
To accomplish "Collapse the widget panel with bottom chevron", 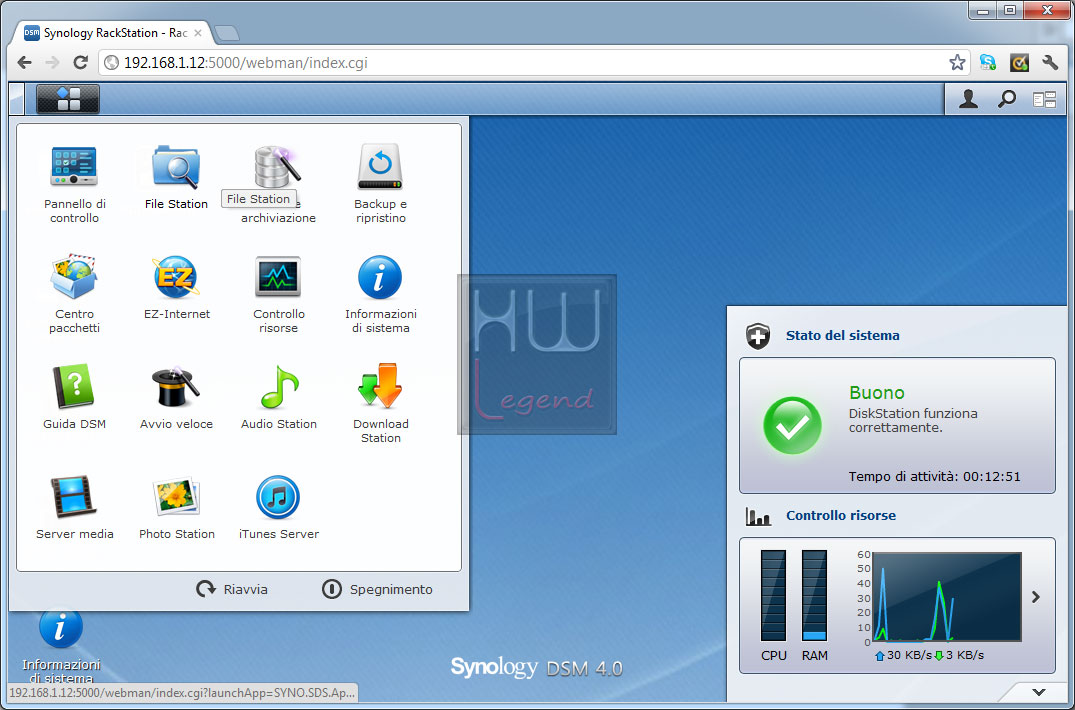I will (1039, 693).
